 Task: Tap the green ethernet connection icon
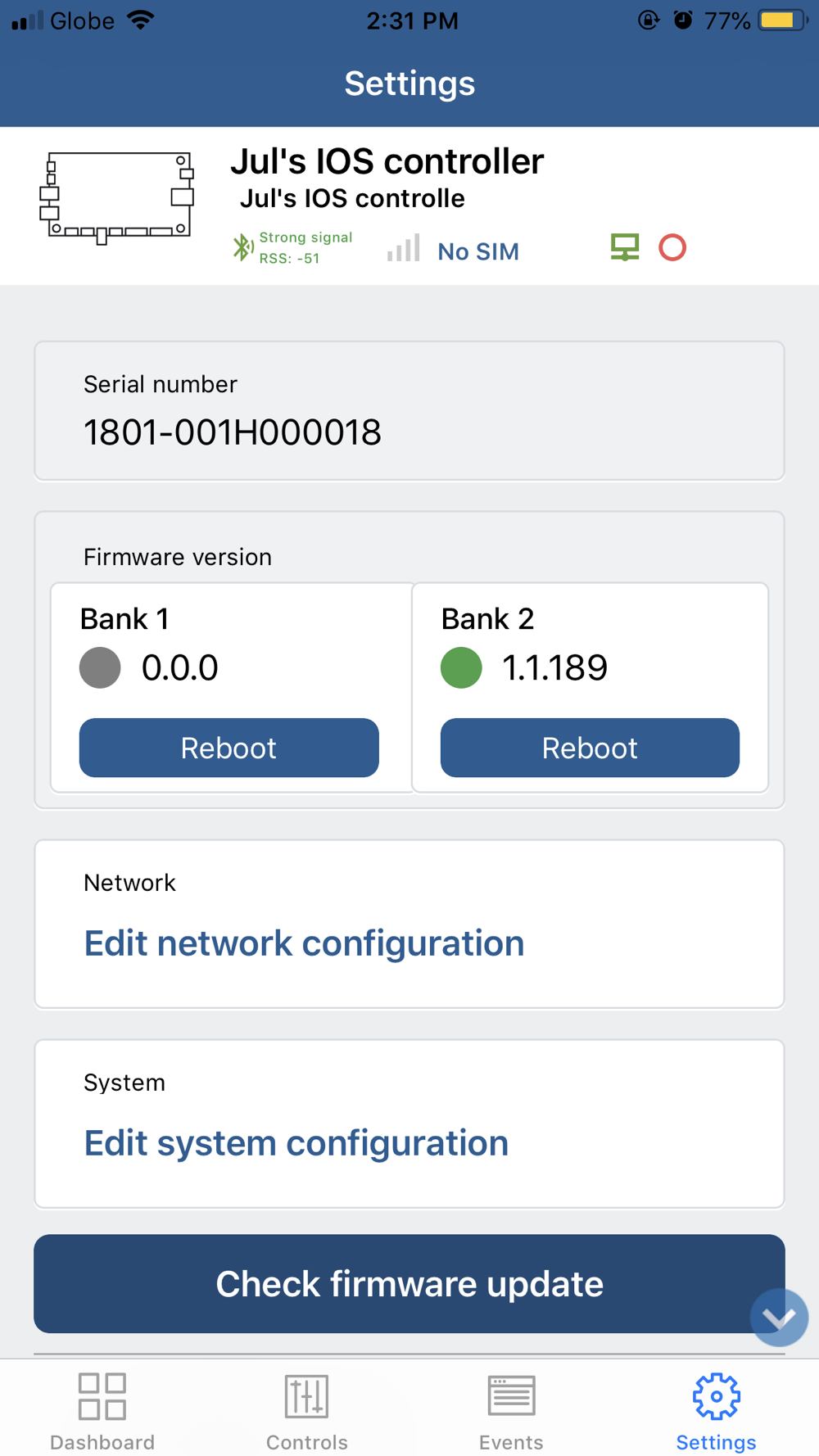pyautogui.click(x=625, y=247)
